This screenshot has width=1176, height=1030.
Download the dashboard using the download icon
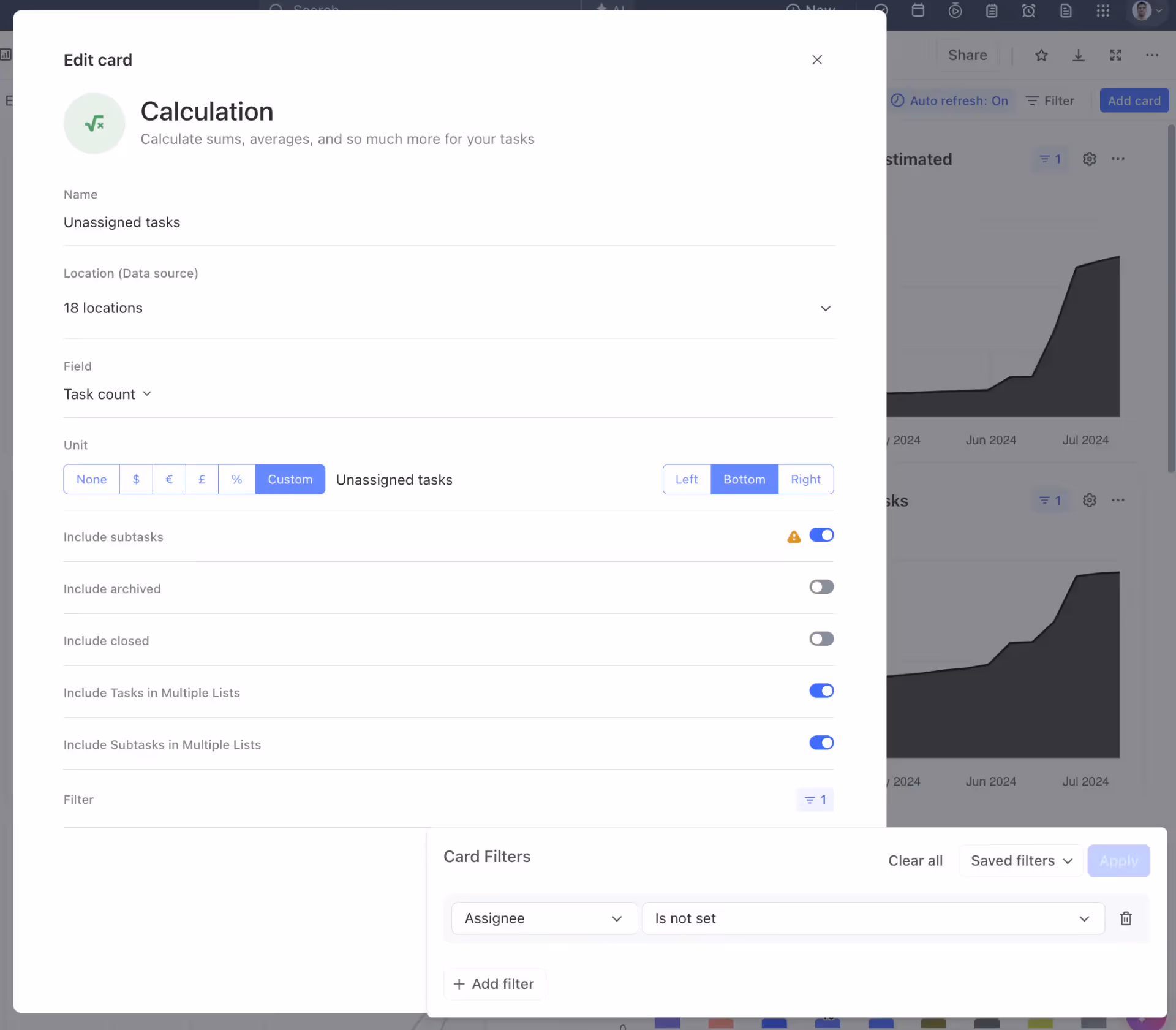[x=1078, y=55]
